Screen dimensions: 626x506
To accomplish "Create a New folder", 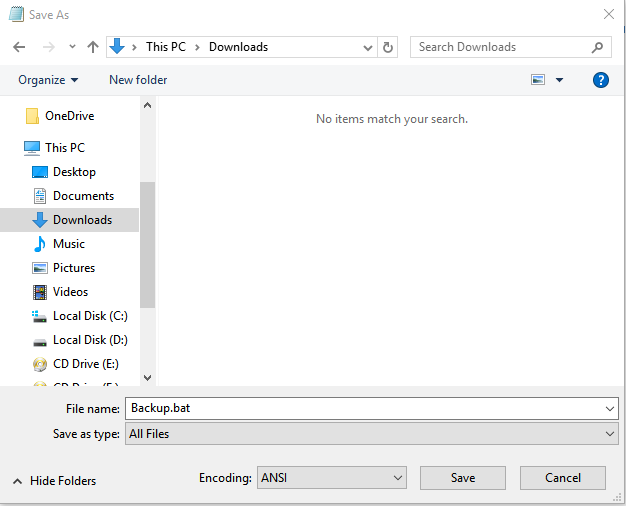I will pos(138,80).
